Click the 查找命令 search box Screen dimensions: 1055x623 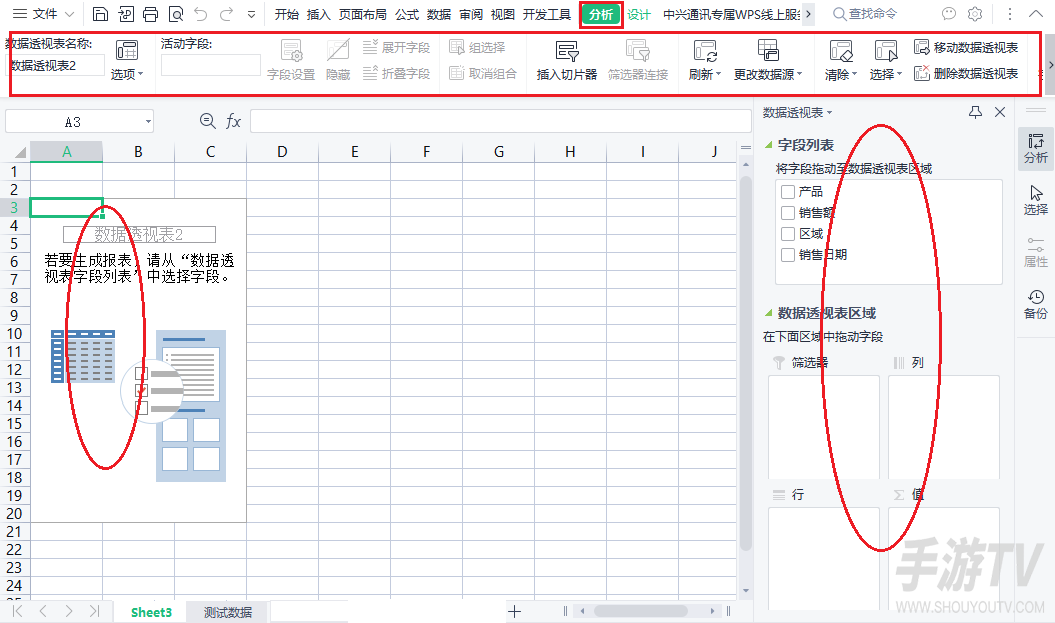pos(865,14)
